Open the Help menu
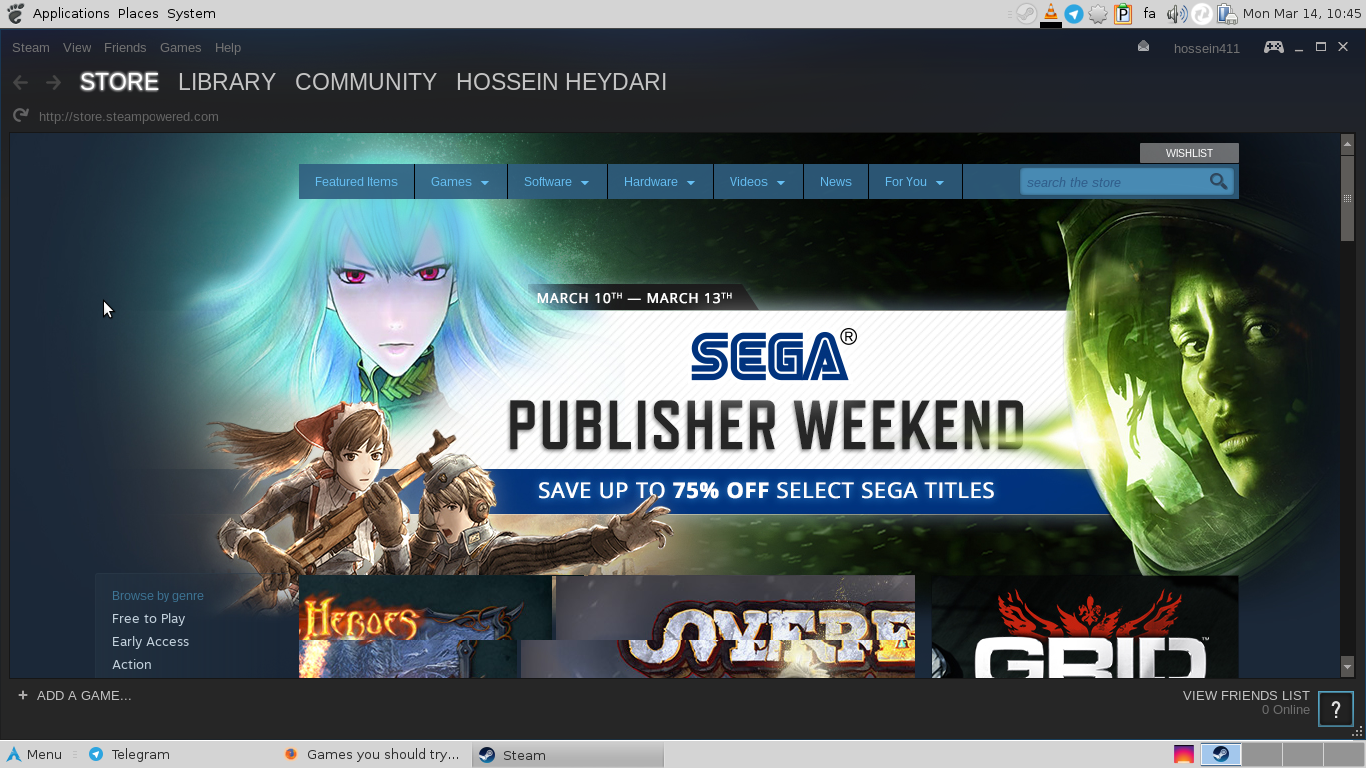The height and width of the screenshot is (768, 1366). click(x=228, y=47)
